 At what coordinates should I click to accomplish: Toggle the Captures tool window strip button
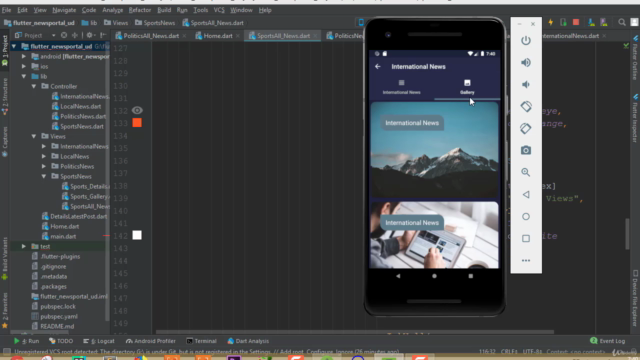[5, 142]
